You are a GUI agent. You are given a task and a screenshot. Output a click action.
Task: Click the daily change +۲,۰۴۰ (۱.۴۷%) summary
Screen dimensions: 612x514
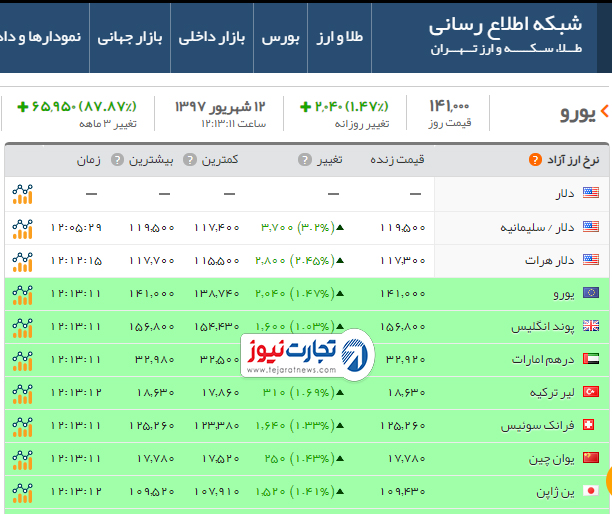(x=344, y=107)
